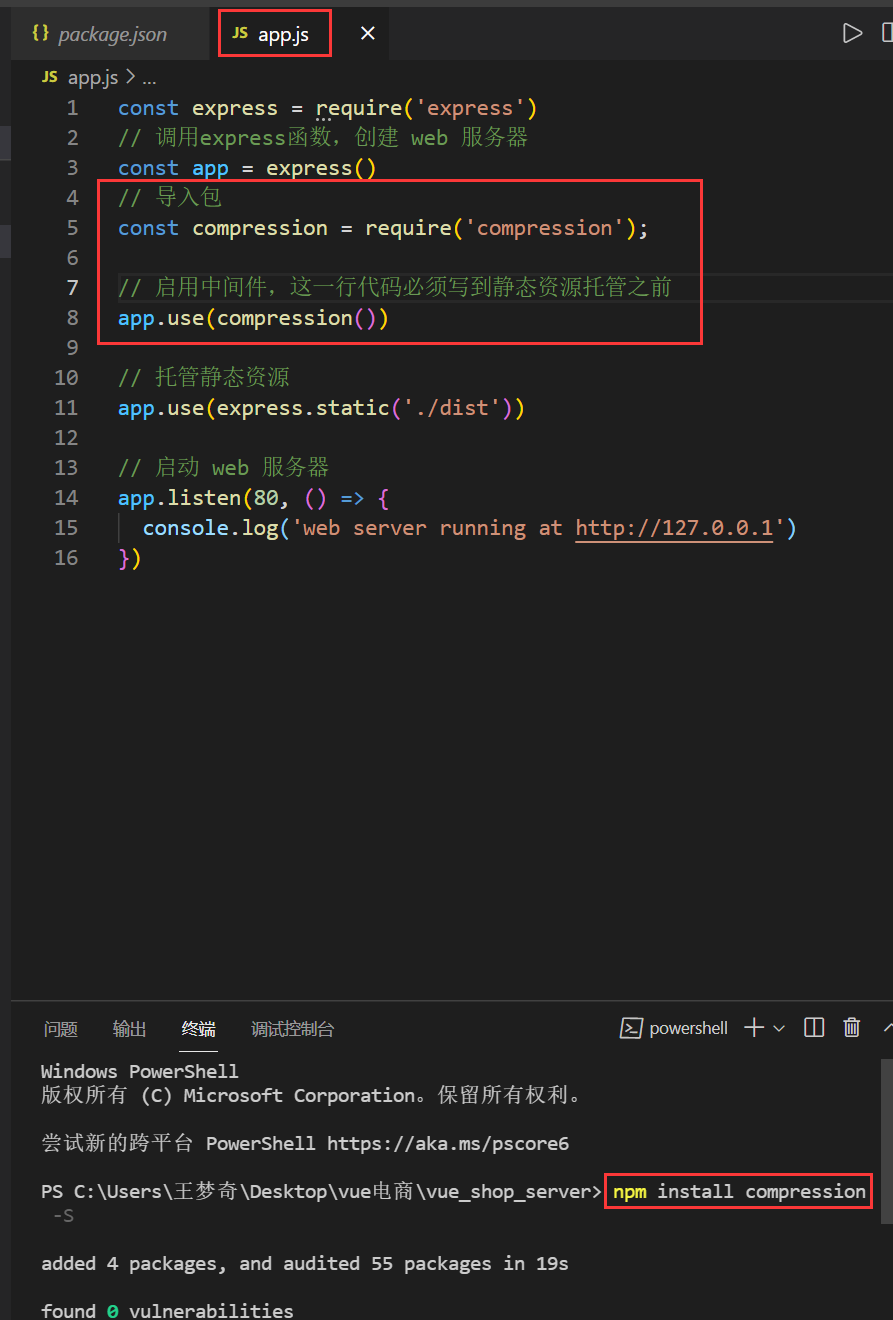Switch to the 调试控制台 debug console tab

click(292, 1029)
